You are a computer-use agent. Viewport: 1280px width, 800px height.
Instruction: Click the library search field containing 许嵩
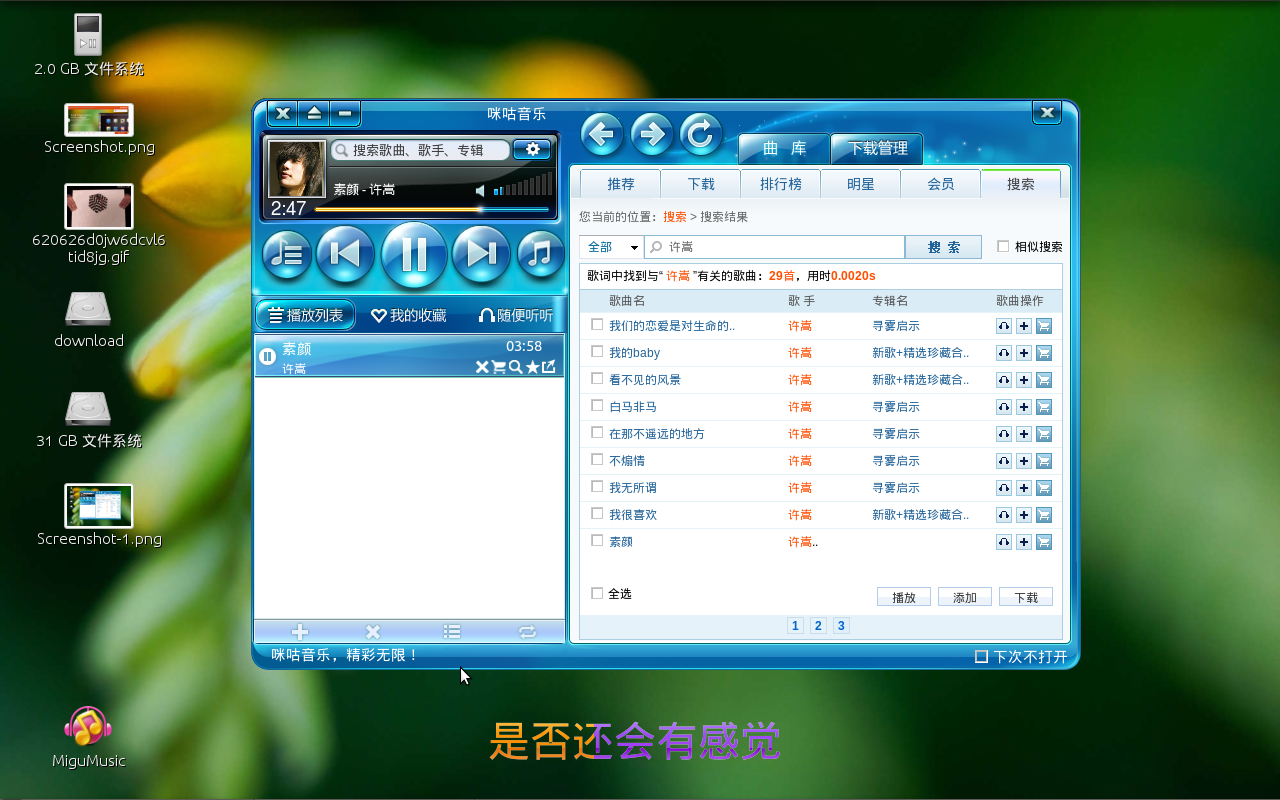[x=774, y=247]
